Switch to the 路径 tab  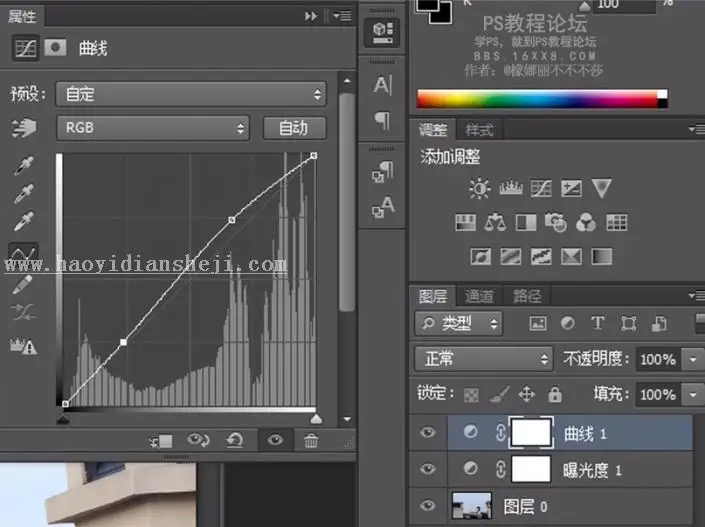tap(527, 296)
